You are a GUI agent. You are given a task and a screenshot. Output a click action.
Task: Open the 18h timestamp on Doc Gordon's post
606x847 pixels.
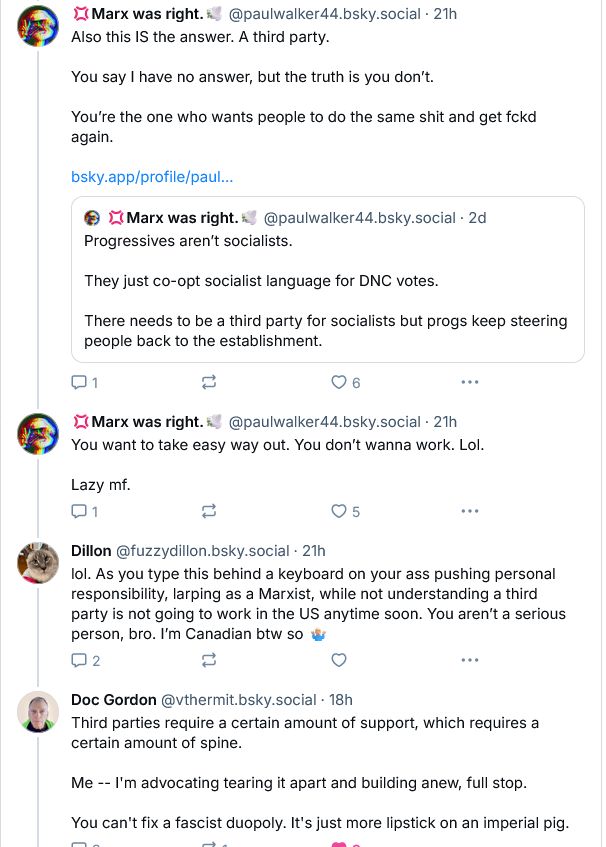point(340,700)
